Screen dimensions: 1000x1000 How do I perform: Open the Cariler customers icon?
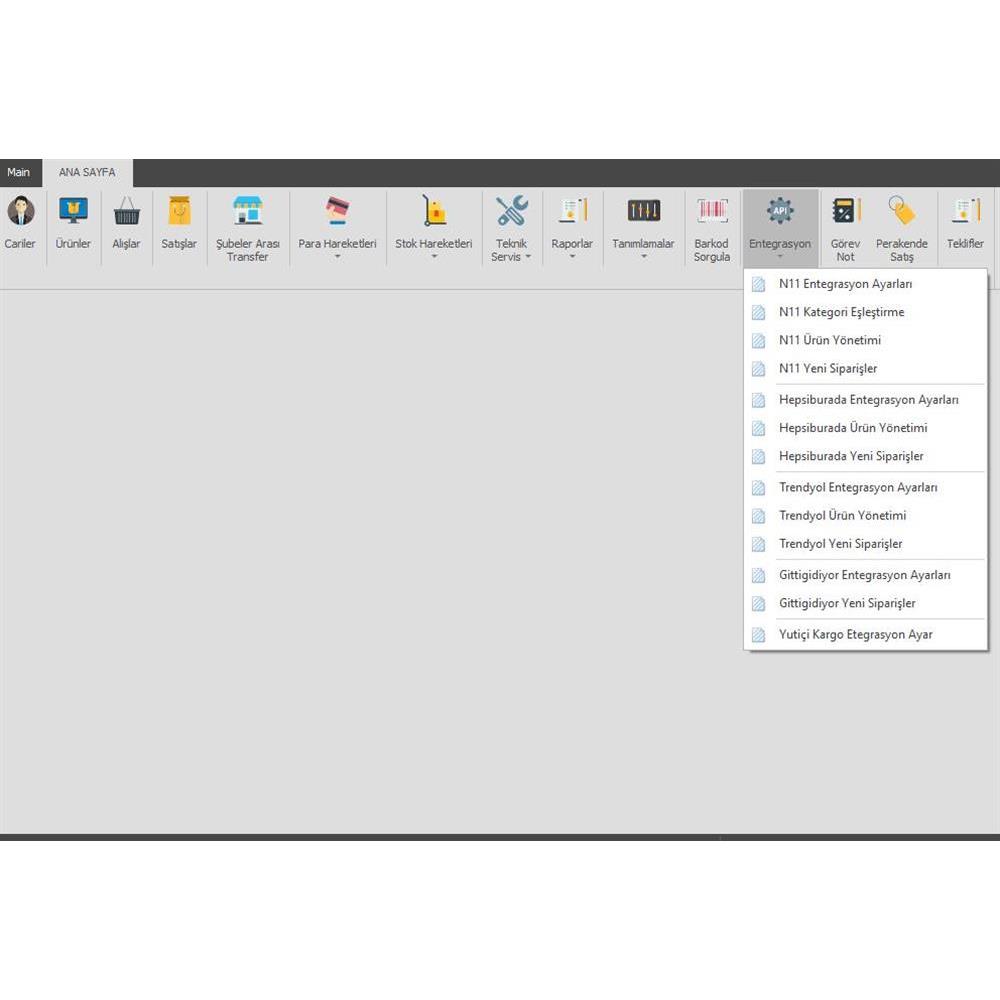[20, 212]
